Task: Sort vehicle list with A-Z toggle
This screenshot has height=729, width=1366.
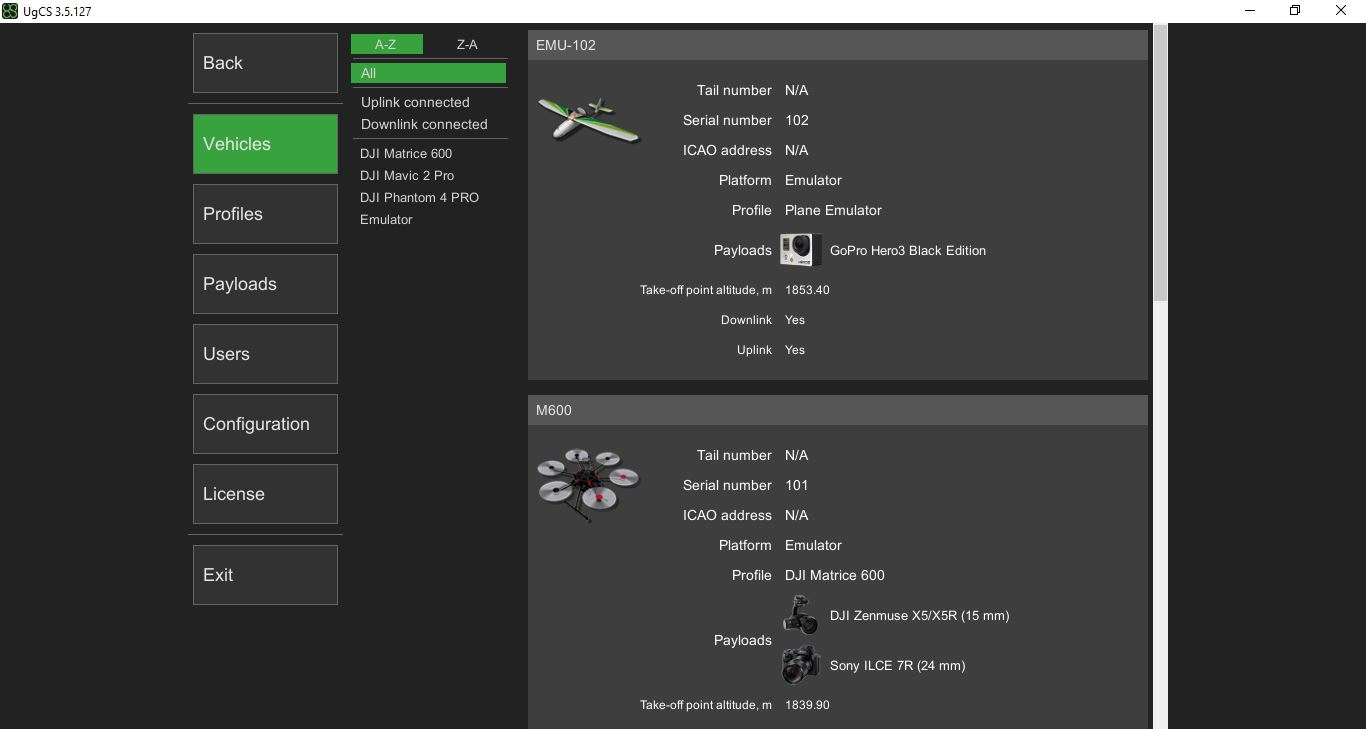Action: pos(386,44)
